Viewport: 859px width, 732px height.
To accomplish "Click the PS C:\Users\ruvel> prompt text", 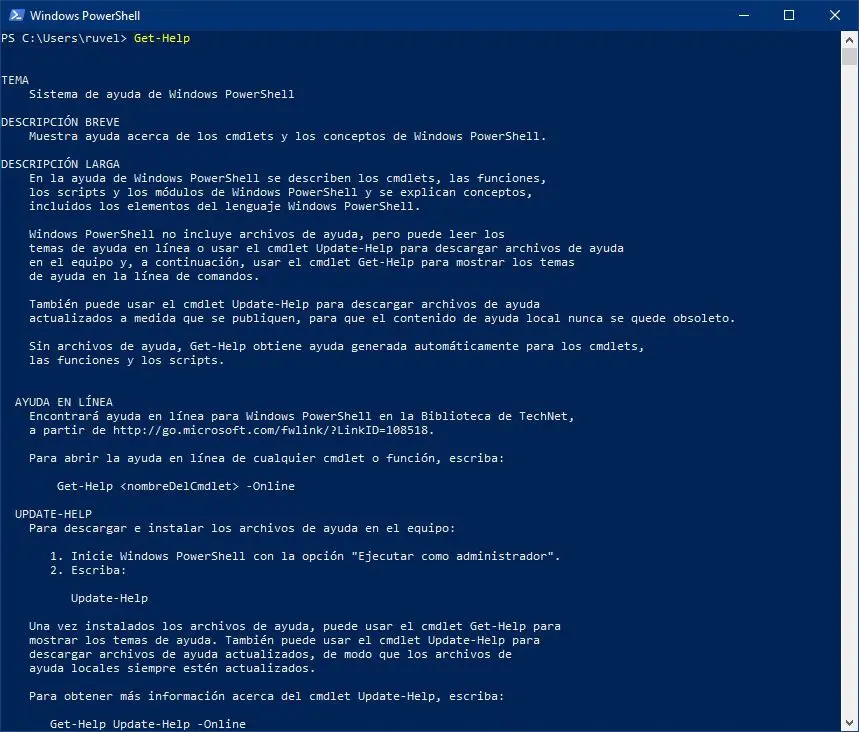I will [64, 38].
